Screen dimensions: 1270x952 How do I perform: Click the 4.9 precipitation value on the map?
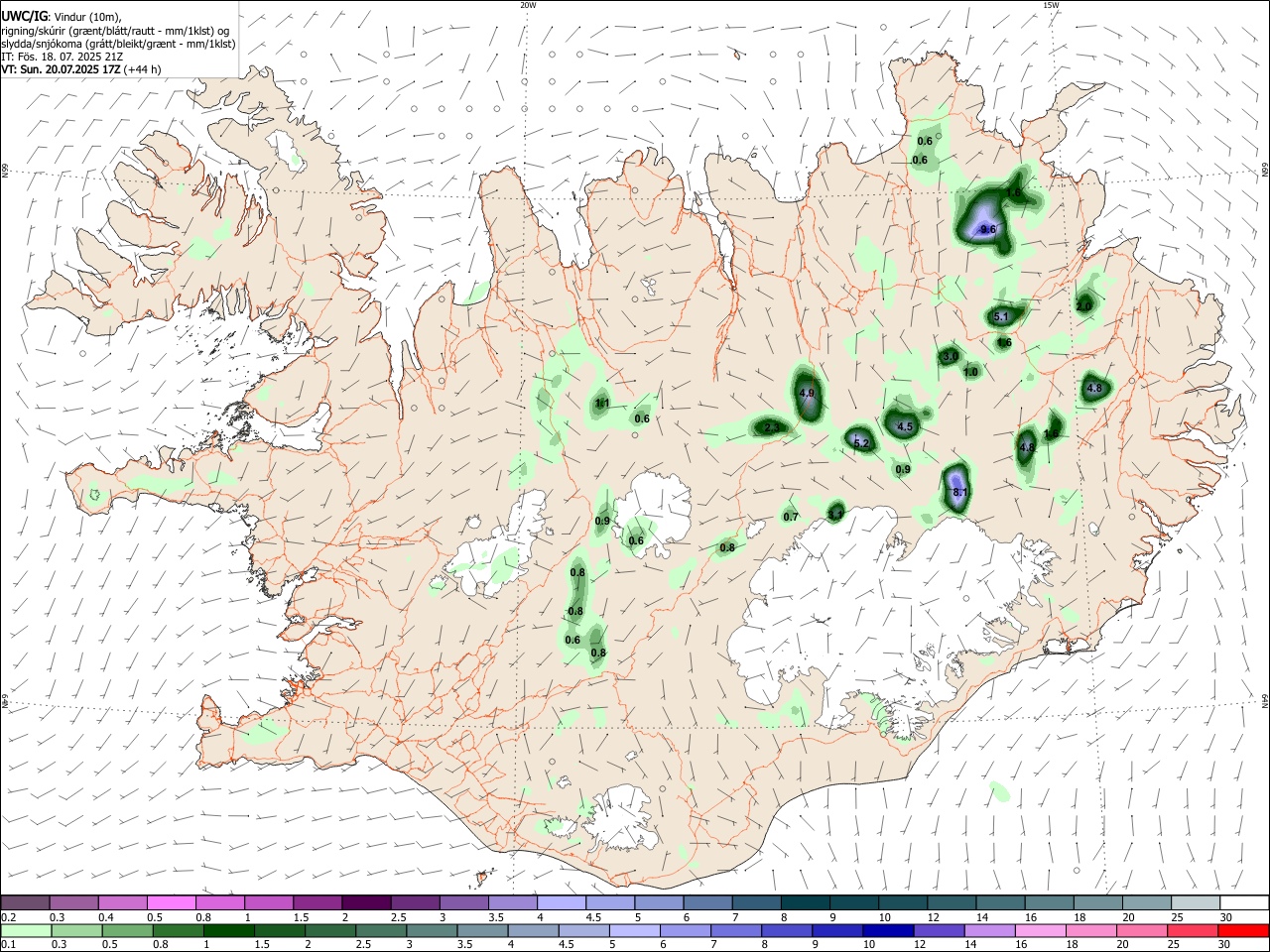[x=807, y=394]
